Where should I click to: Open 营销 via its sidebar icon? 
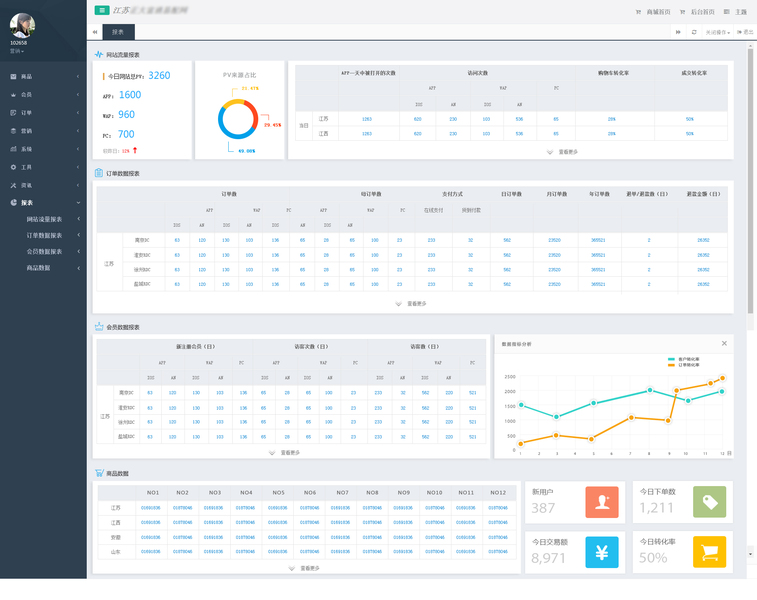coord(13,131)
